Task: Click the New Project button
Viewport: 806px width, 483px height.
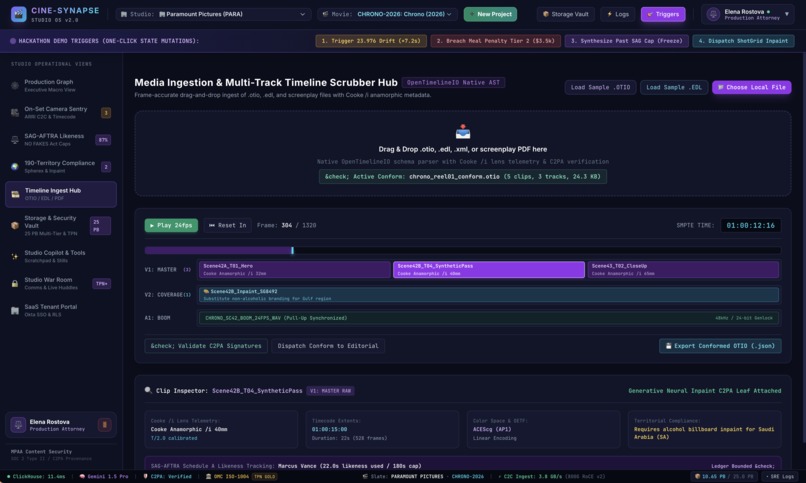Action: click(x=490, y=14)
